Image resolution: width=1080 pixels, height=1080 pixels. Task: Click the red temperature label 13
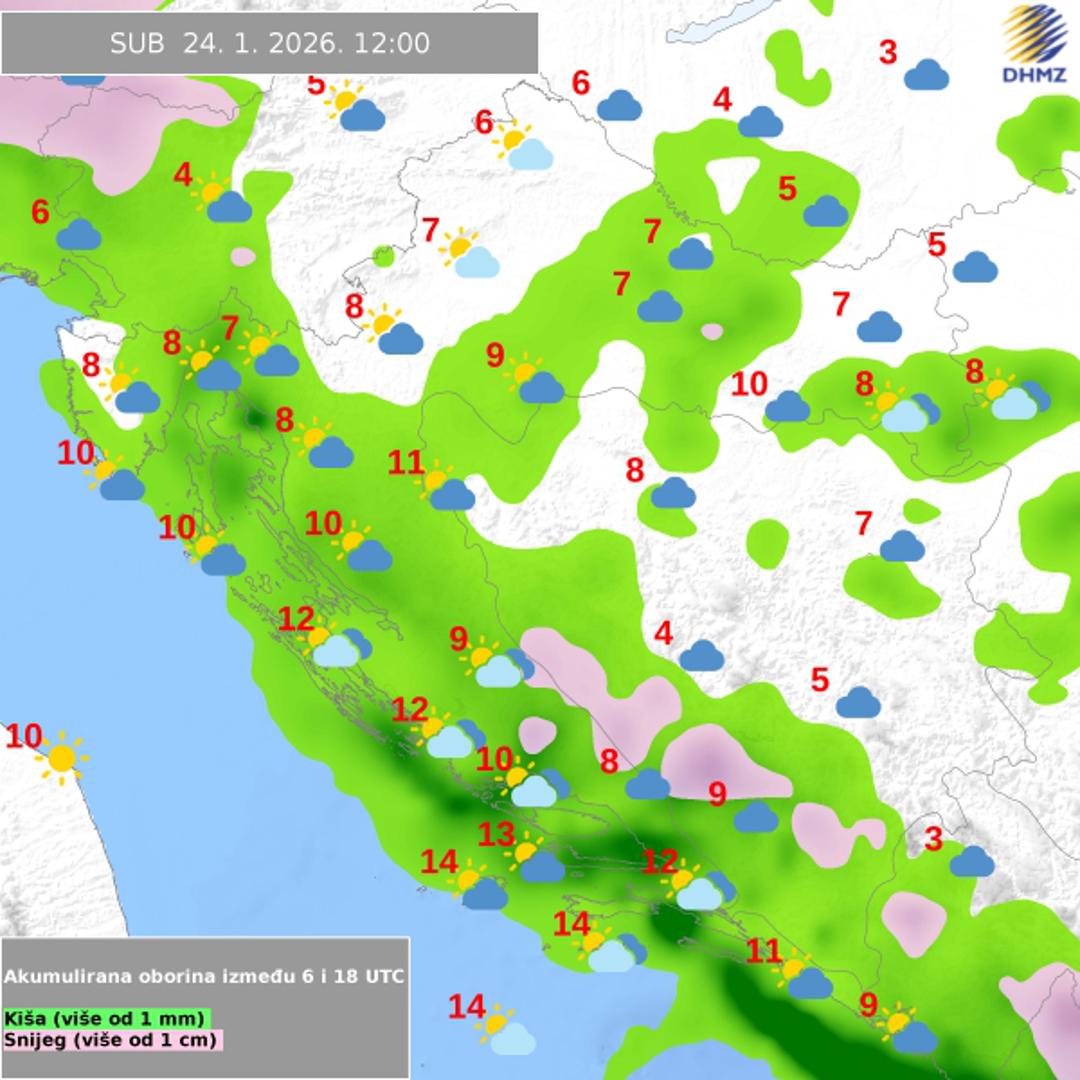click(495, 833)
